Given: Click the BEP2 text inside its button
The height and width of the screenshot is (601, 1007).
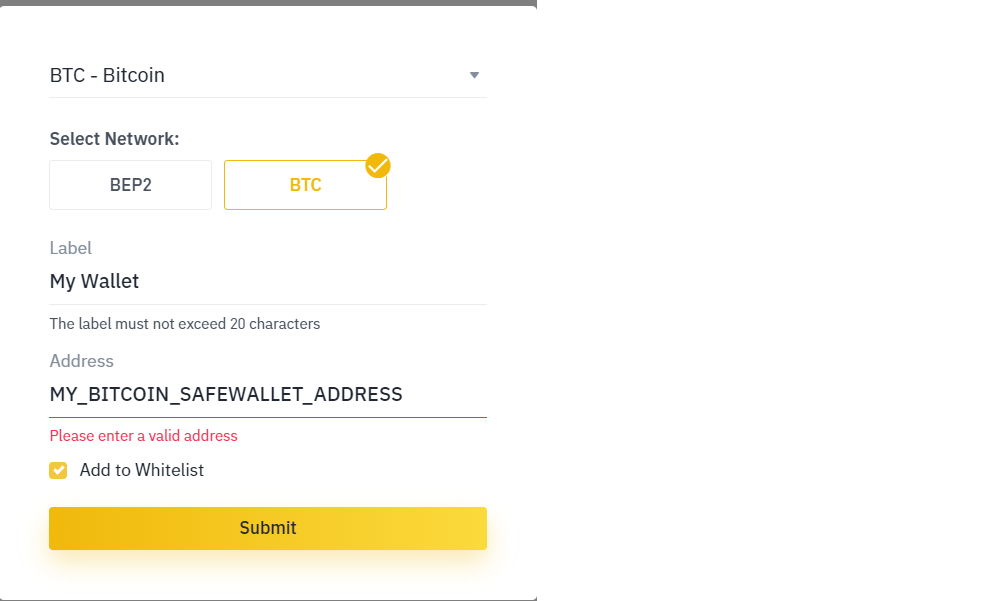Looking at the screenshot, I should pyautogui.click(x=130, y=185).
